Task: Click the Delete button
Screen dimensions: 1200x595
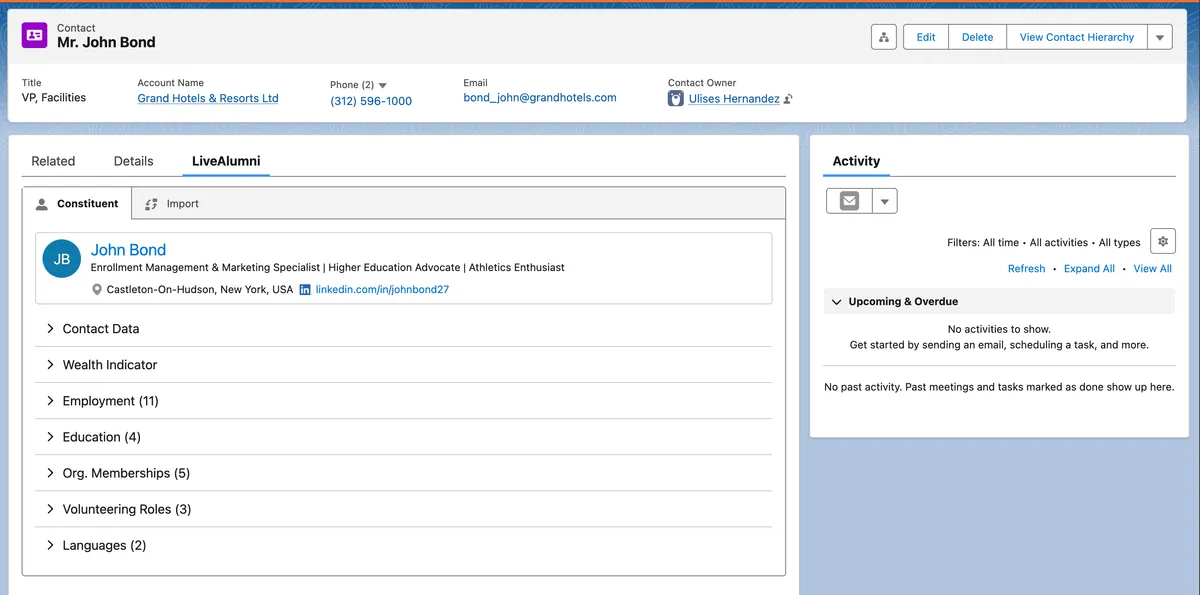Action: pos(977,37)
